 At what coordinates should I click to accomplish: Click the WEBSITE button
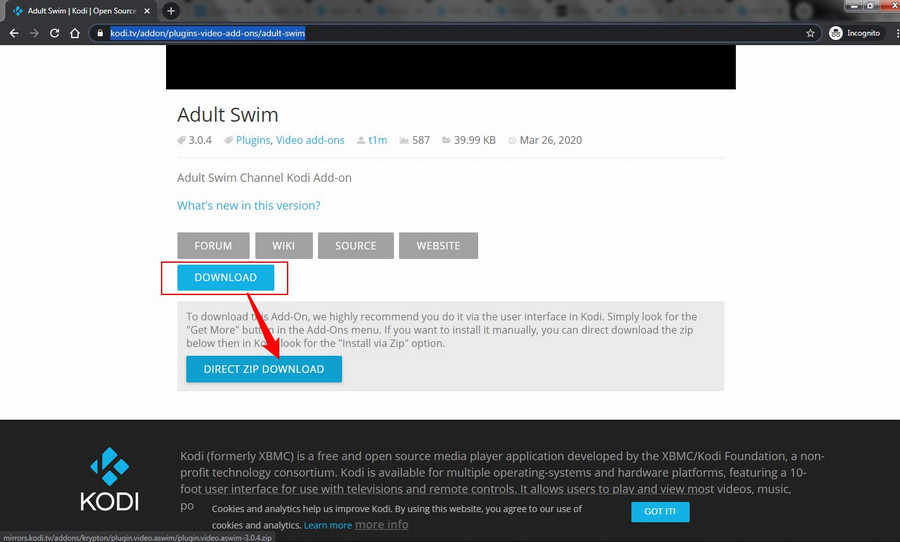(438, 246)
